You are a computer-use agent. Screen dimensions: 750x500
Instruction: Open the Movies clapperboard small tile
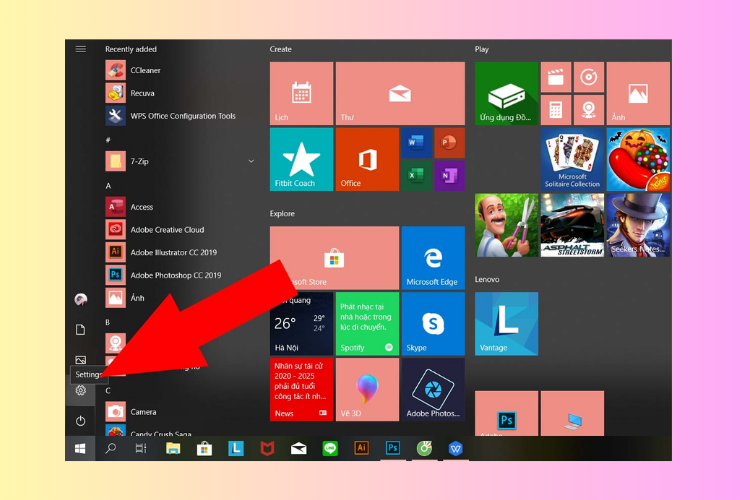tap(556, 77)
